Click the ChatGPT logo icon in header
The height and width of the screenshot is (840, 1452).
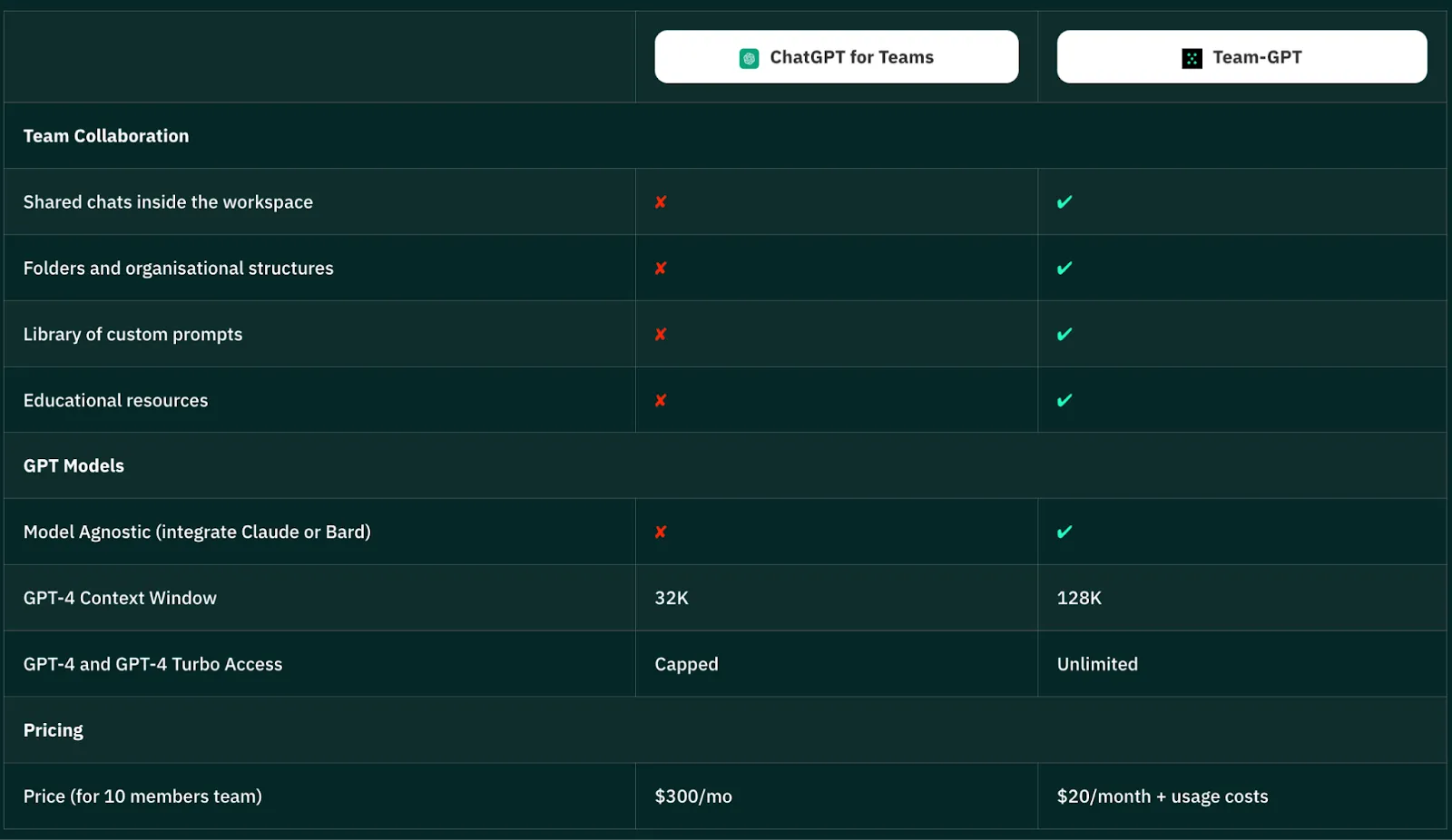point(749,58)
